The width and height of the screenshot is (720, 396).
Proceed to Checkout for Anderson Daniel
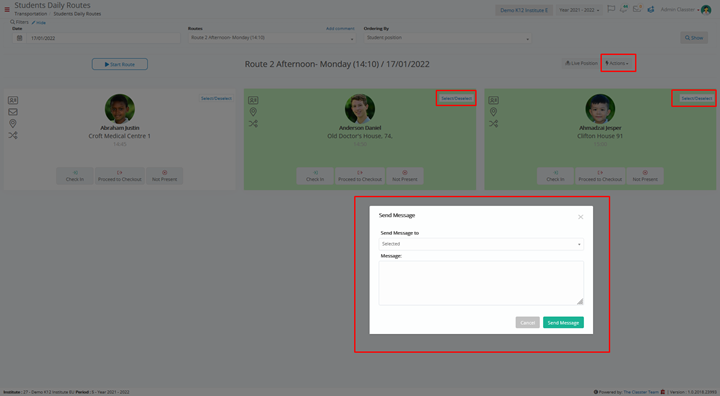(x=360, y=176)
